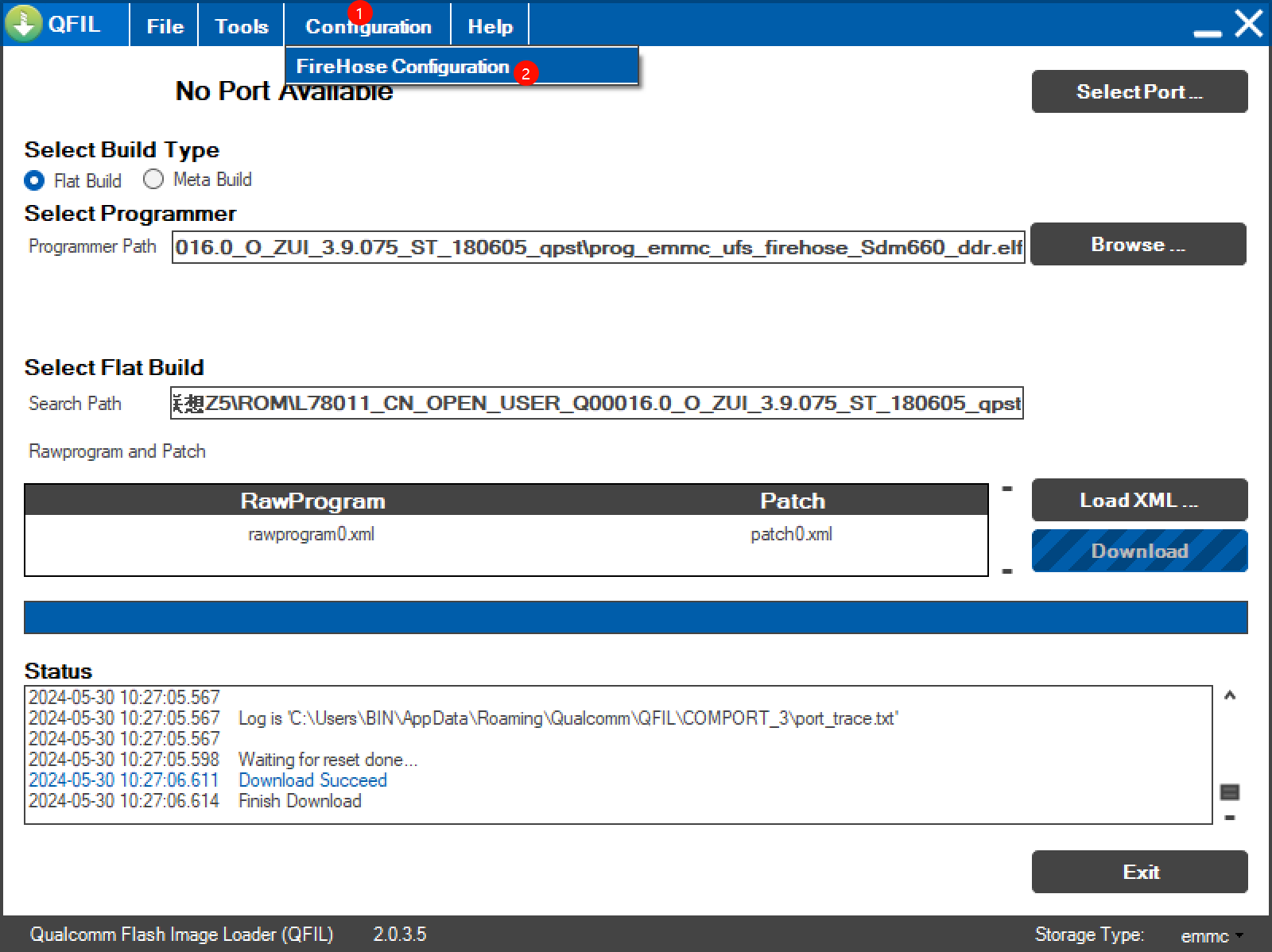
Task: Open the Help menu
Action: click(x=490, y=26)
